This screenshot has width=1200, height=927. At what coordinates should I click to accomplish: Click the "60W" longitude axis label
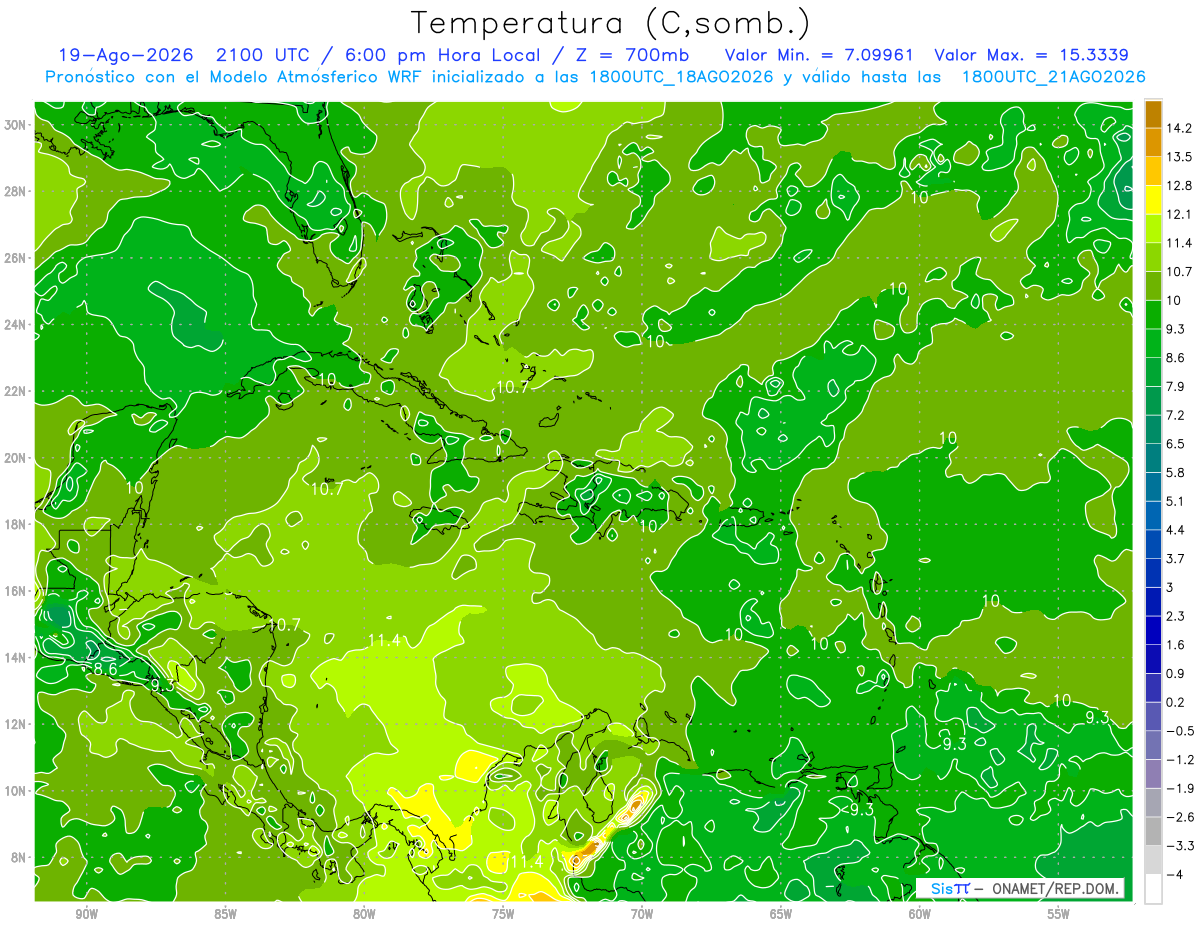coord(920,913)
